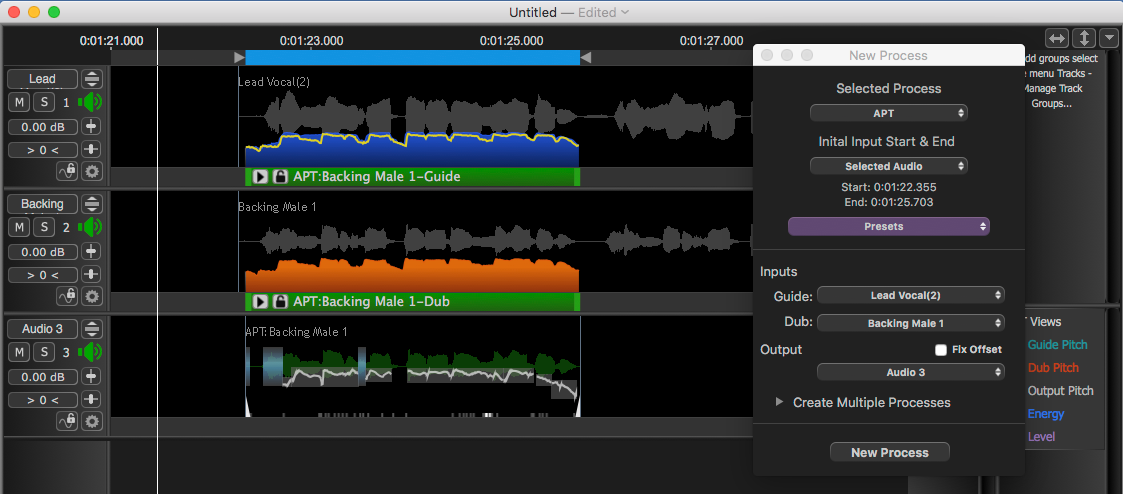Click the horizontal zoom fit icon
The image size is (1123, 494).
point(1057,39)
